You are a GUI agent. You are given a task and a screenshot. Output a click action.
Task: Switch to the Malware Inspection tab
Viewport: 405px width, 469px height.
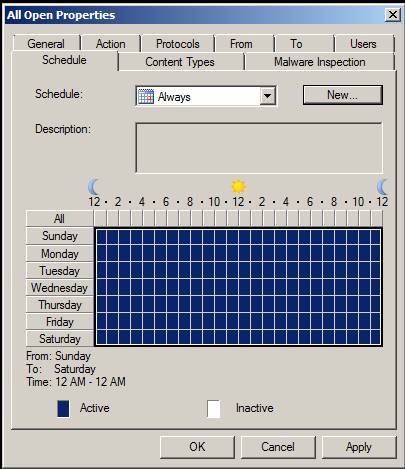(x=320, y=62)
